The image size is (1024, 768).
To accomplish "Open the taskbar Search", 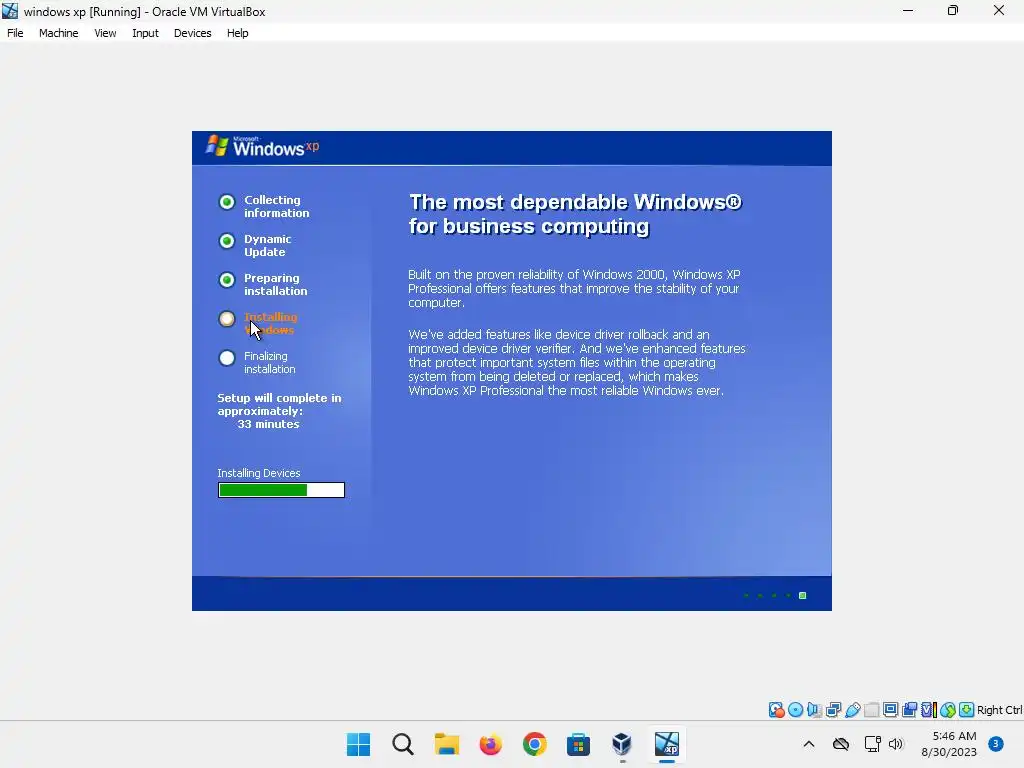I will (403, 744).
